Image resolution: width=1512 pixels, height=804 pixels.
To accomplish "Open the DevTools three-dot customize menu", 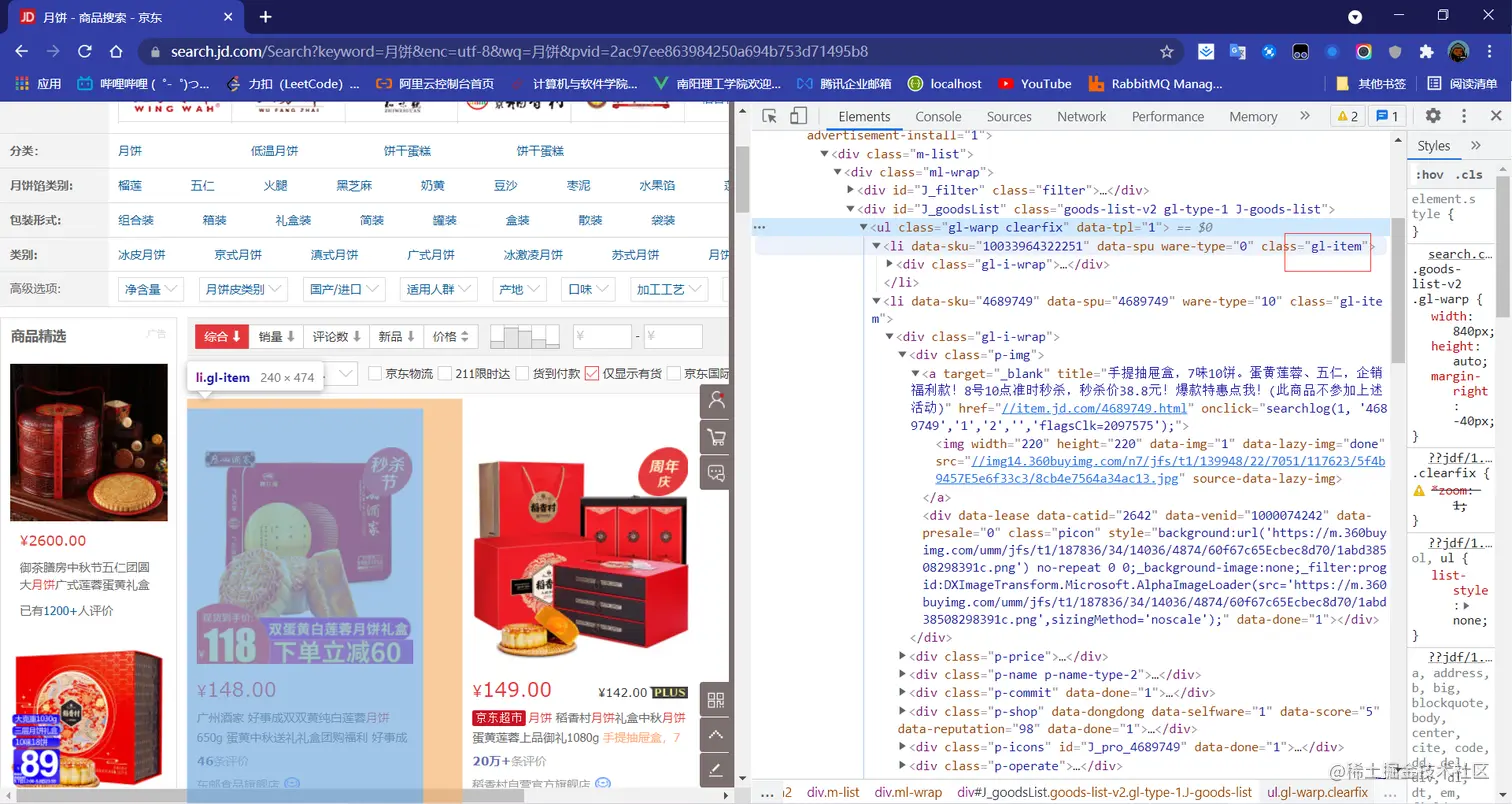I will 1465,116.
